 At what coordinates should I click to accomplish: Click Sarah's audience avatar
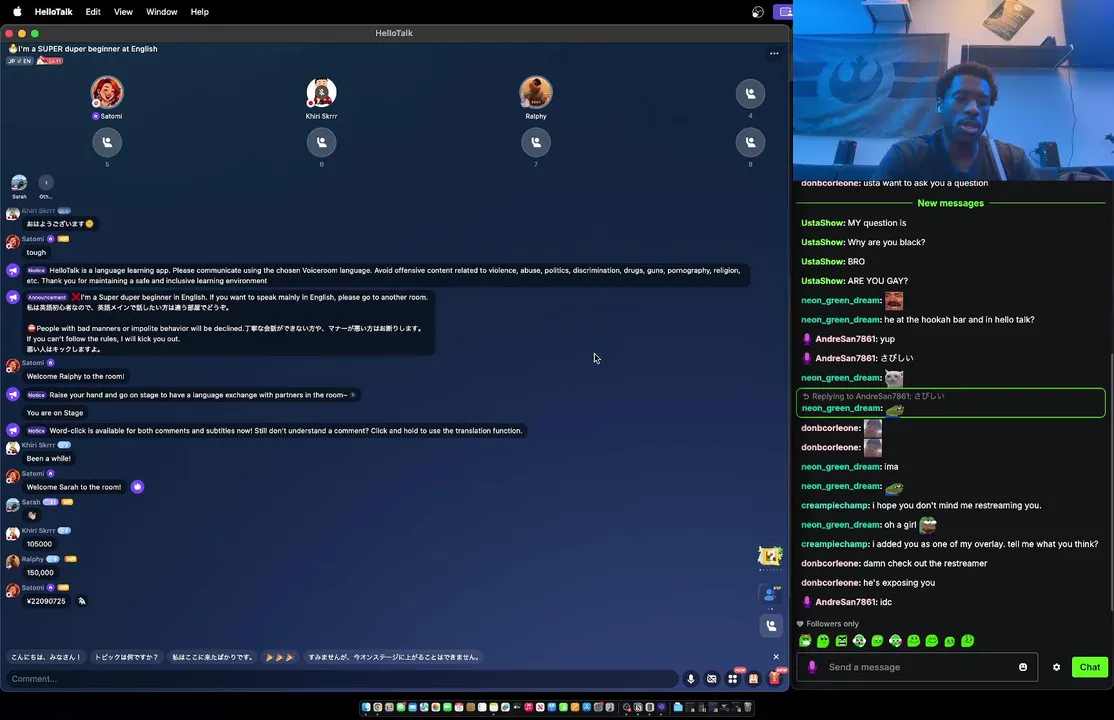tap(19, 183)
